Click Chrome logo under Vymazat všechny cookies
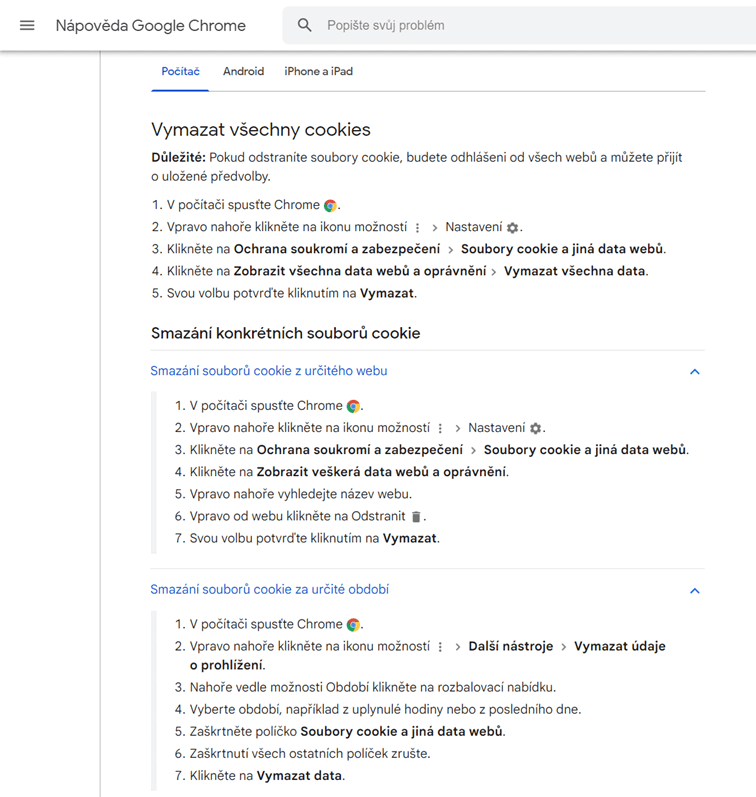The height and width of the screenshot is (797, 756). point(330,205)
